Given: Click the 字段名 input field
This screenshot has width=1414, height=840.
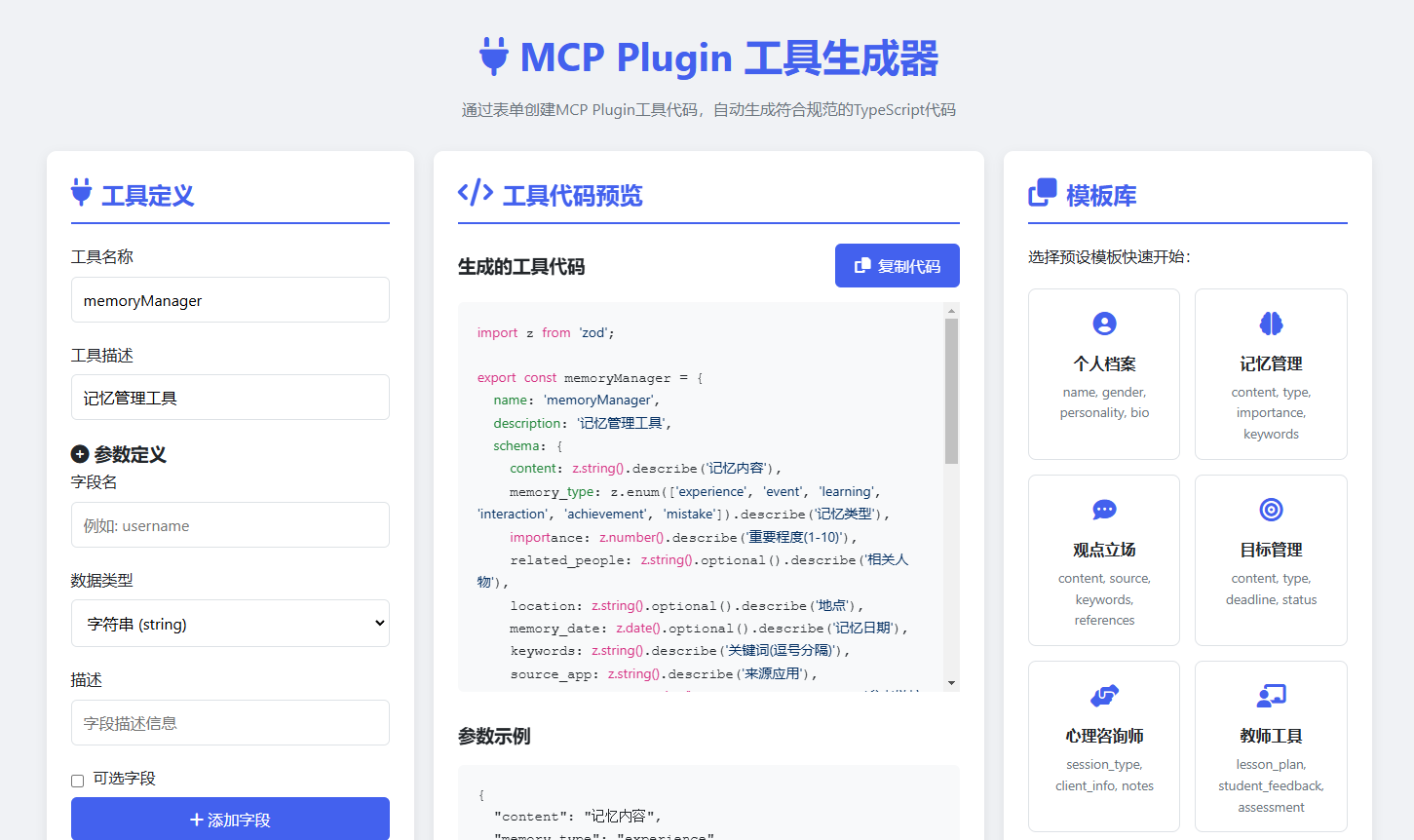Looking at the screenshot, I should click(230, 524).
